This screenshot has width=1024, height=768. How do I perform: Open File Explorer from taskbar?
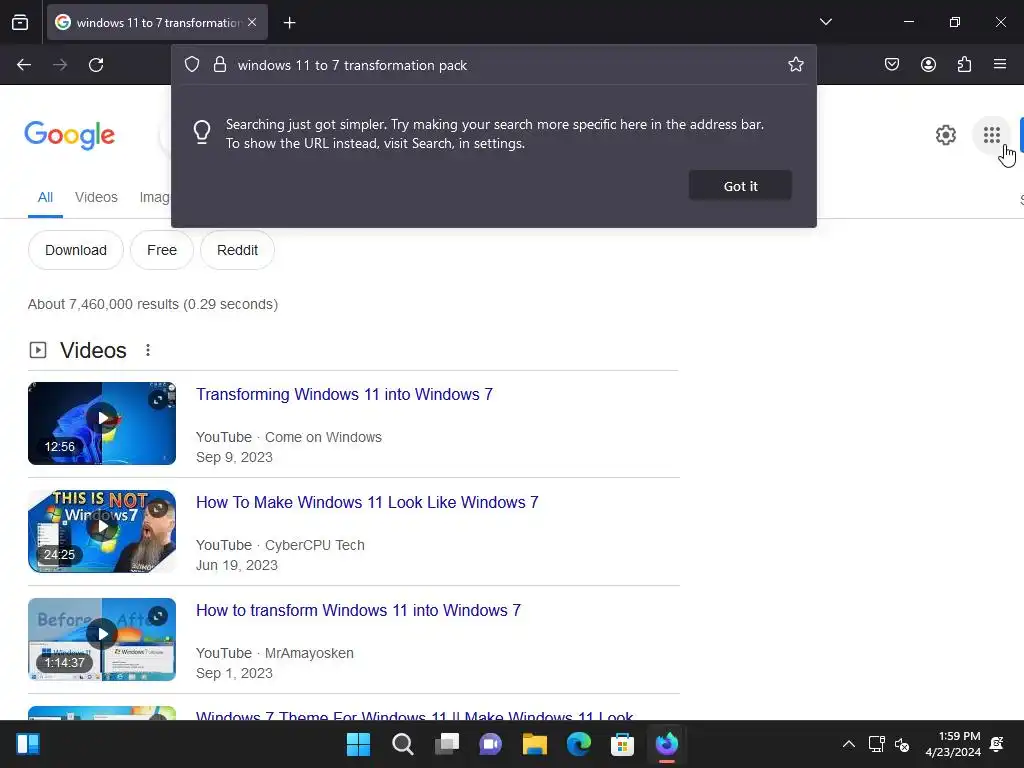pos(534,744)
